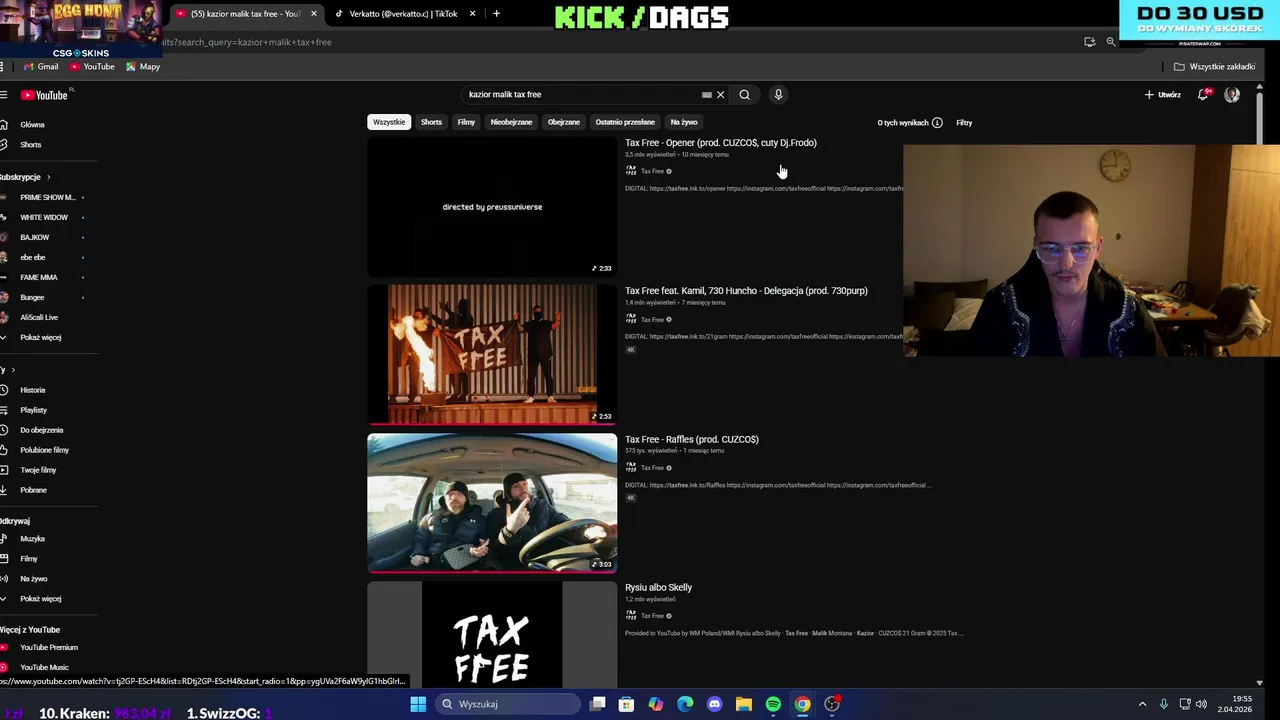The height and width of the screenshot is (720, 1280).
Task: Click Tax Free channel avatar under Raffles video
Action: (x=631, y=468)
